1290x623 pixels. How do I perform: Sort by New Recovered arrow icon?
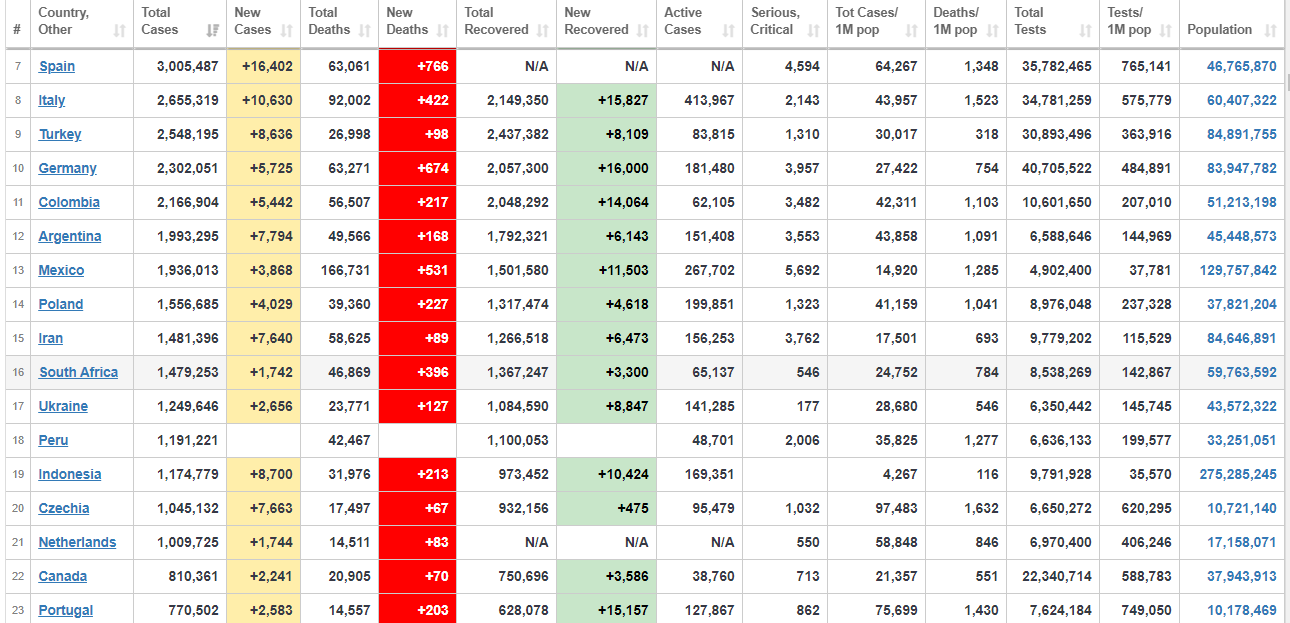642,31
